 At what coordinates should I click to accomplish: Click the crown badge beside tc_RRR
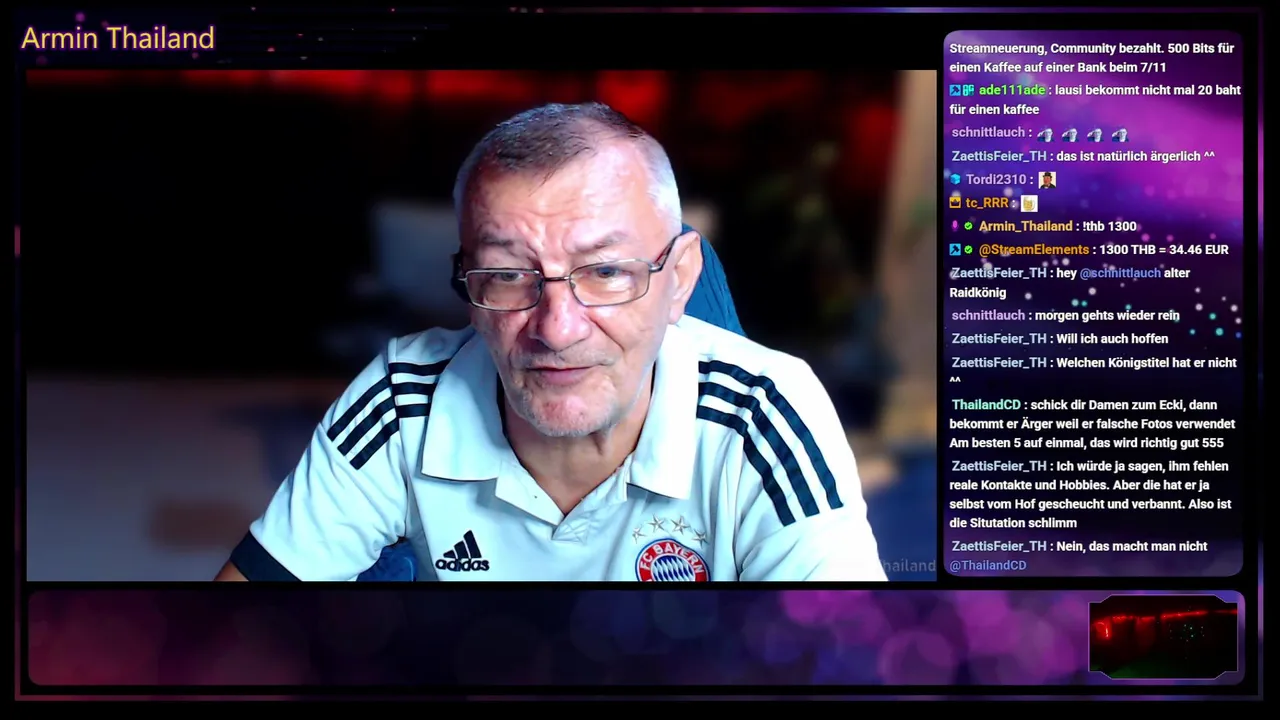tap(955, 203)
